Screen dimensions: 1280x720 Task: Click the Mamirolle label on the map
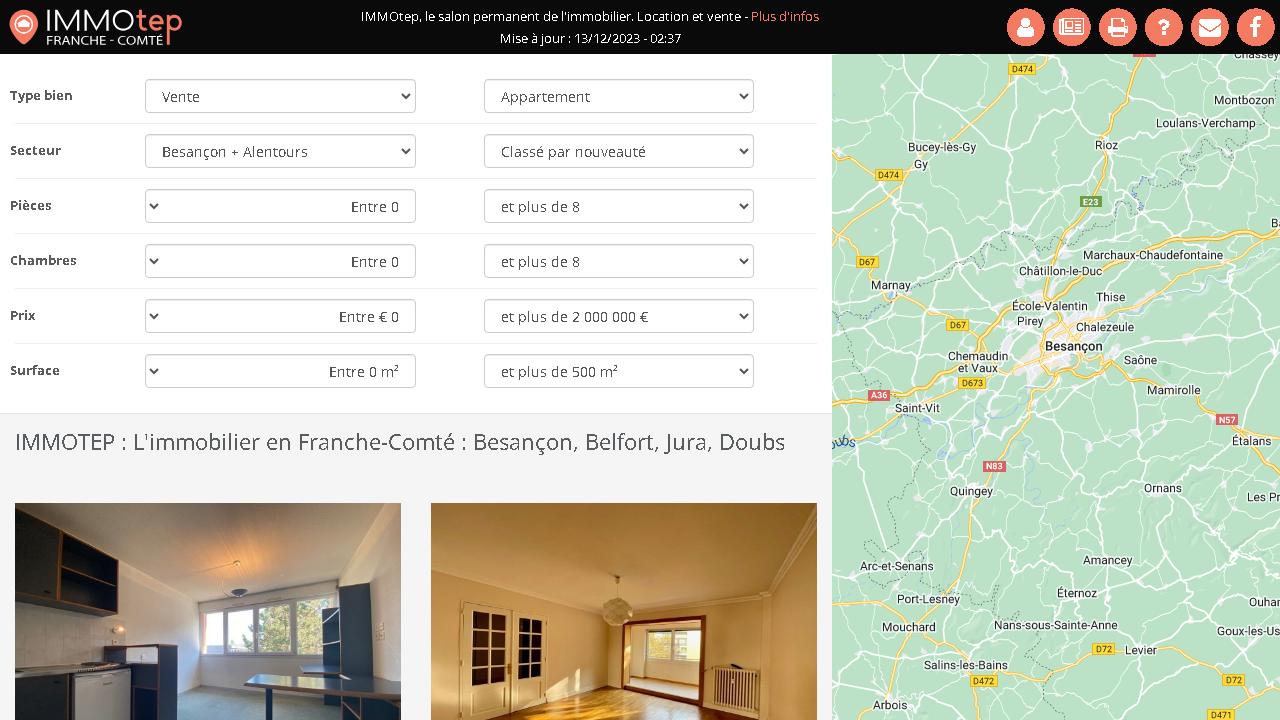1173,390
